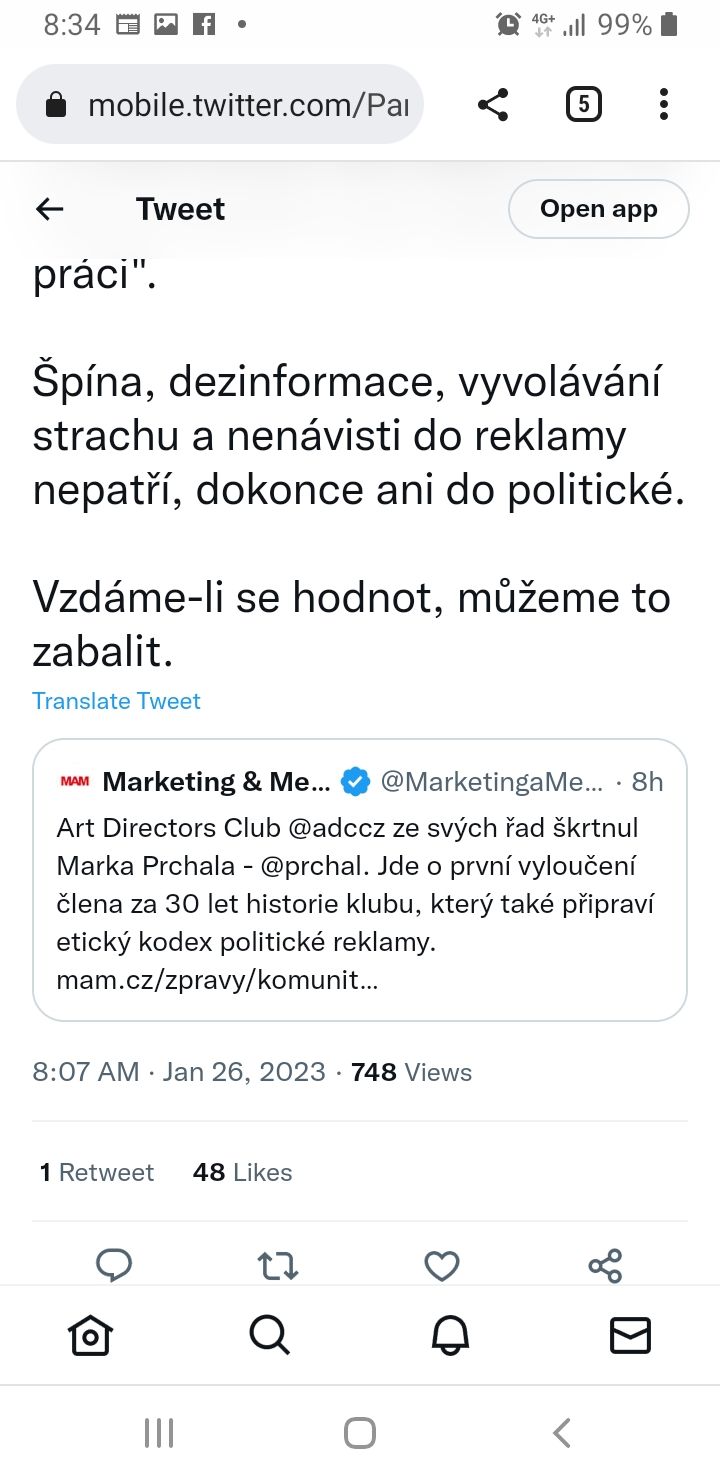Share the tweet via share icon
This screenshot has width=720, height=1480.
606,1266
